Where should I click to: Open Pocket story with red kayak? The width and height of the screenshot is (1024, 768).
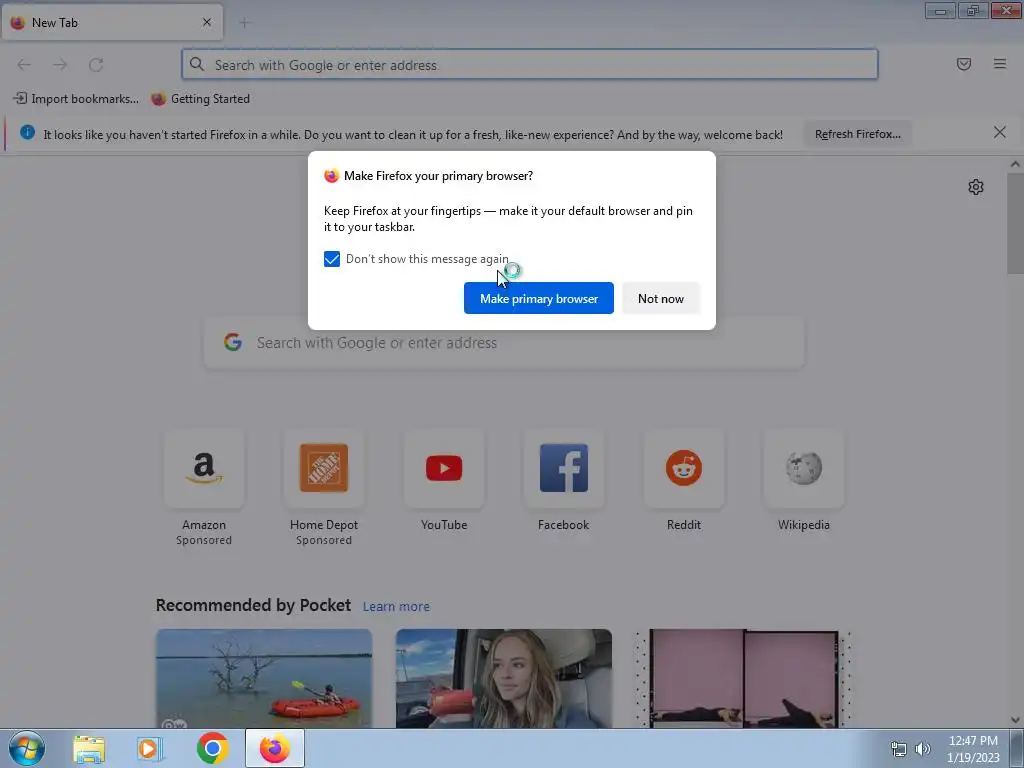pos(264,679)
